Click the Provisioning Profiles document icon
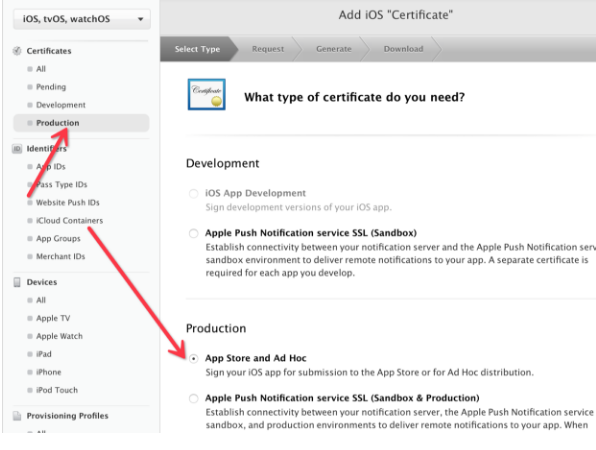The image size is (596, 450). tap(17, 416)
